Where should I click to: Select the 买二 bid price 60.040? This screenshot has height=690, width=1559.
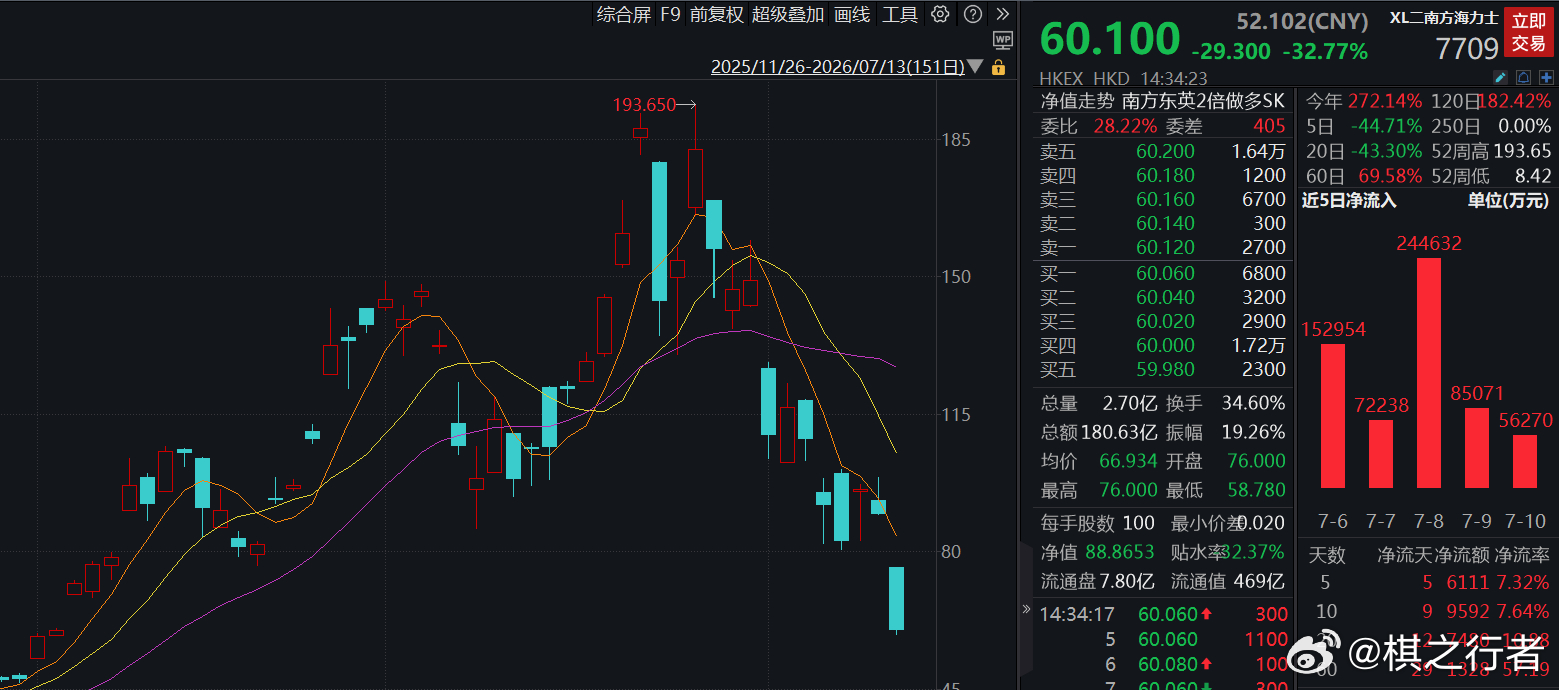(x=1165, y=297)
